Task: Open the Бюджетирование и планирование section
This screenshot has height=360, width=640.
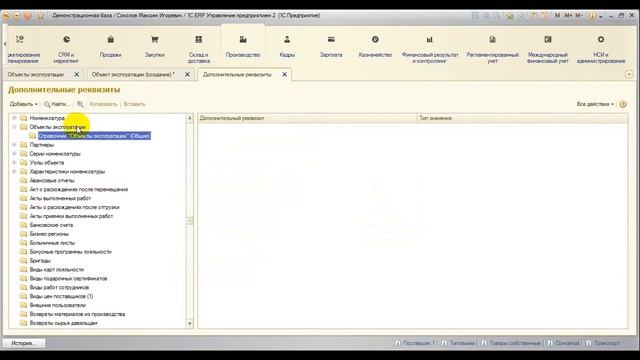Action: click(x=23, y=49)
